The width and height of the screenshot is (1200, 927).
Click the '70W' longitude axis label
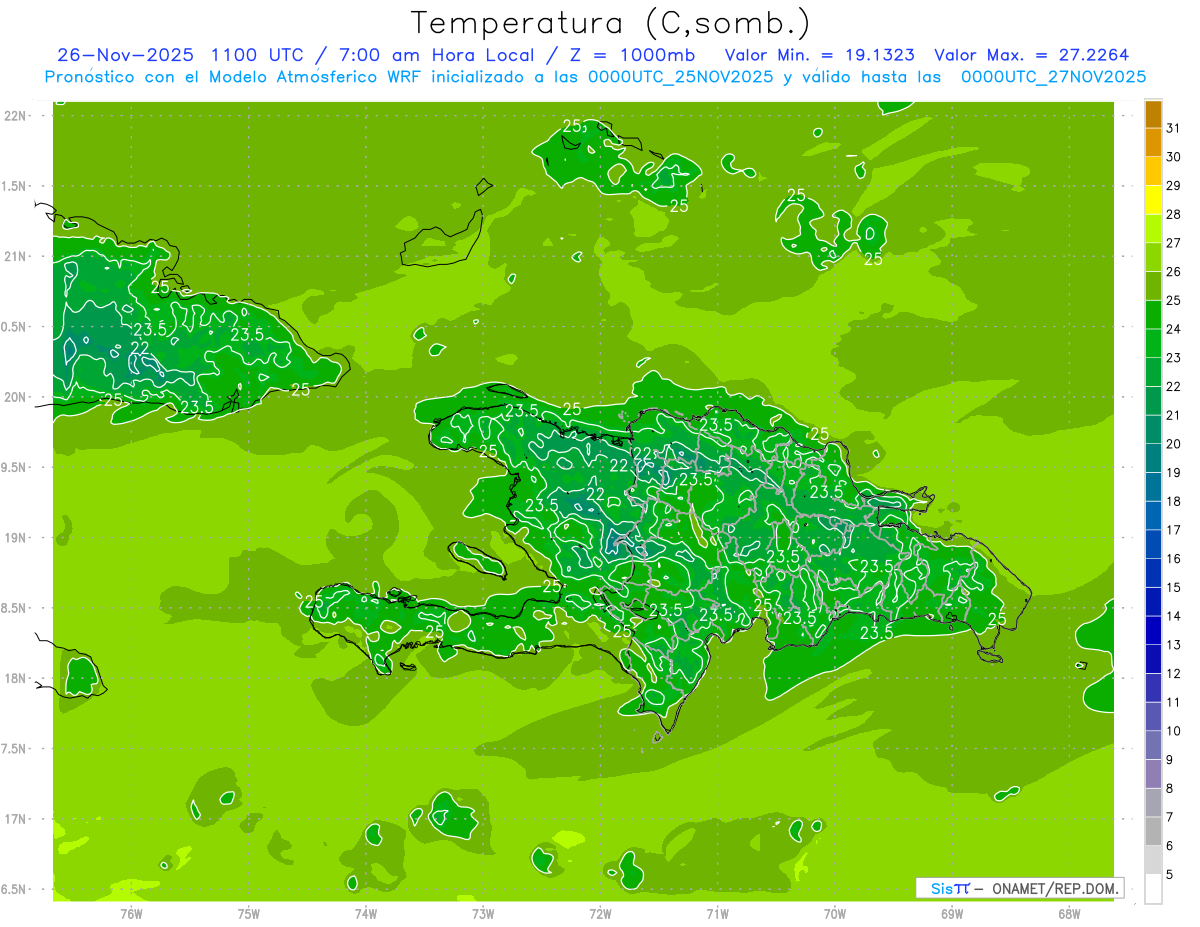835,913
